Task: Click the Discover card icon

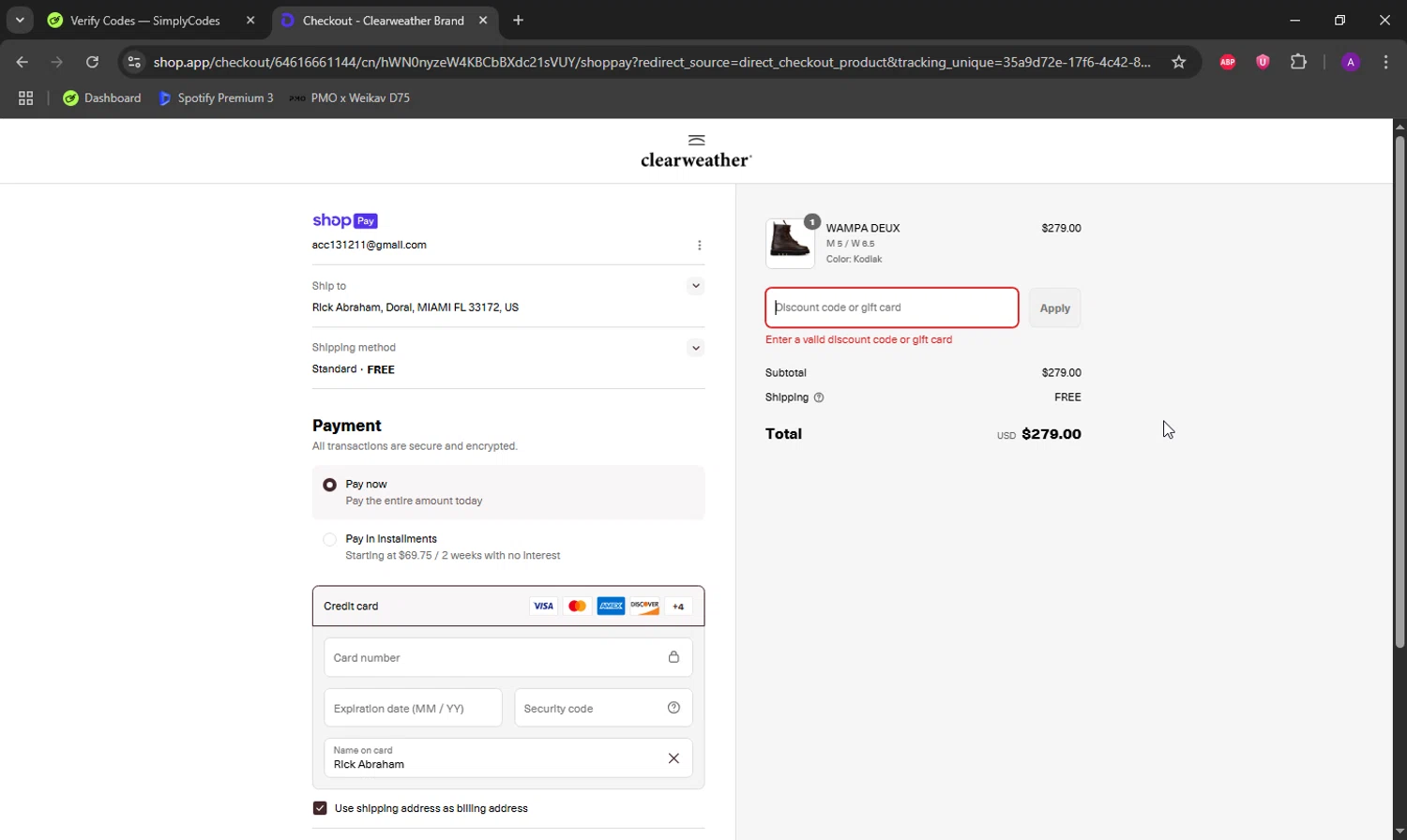Action: pos(644,607)
